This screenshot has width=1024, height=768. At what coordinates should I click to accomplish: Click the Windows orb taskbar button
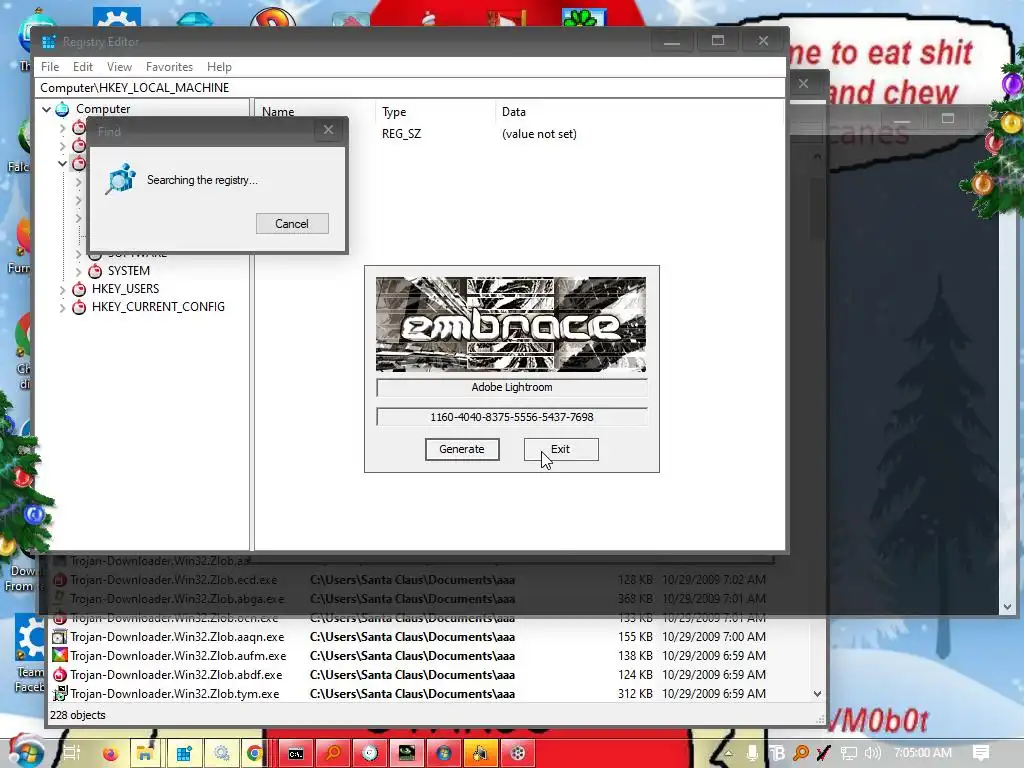coord(444,753)
